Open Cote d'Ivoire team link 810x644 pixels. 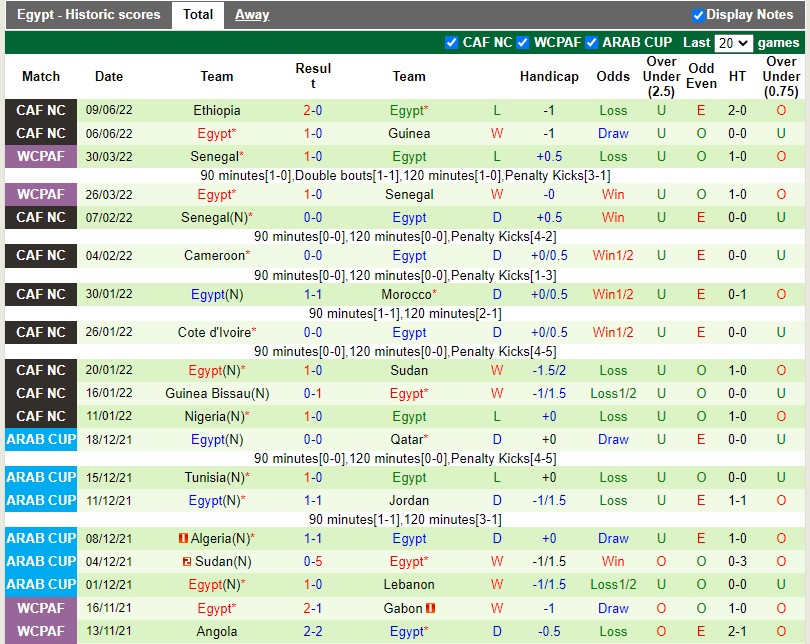pos(214,332)
